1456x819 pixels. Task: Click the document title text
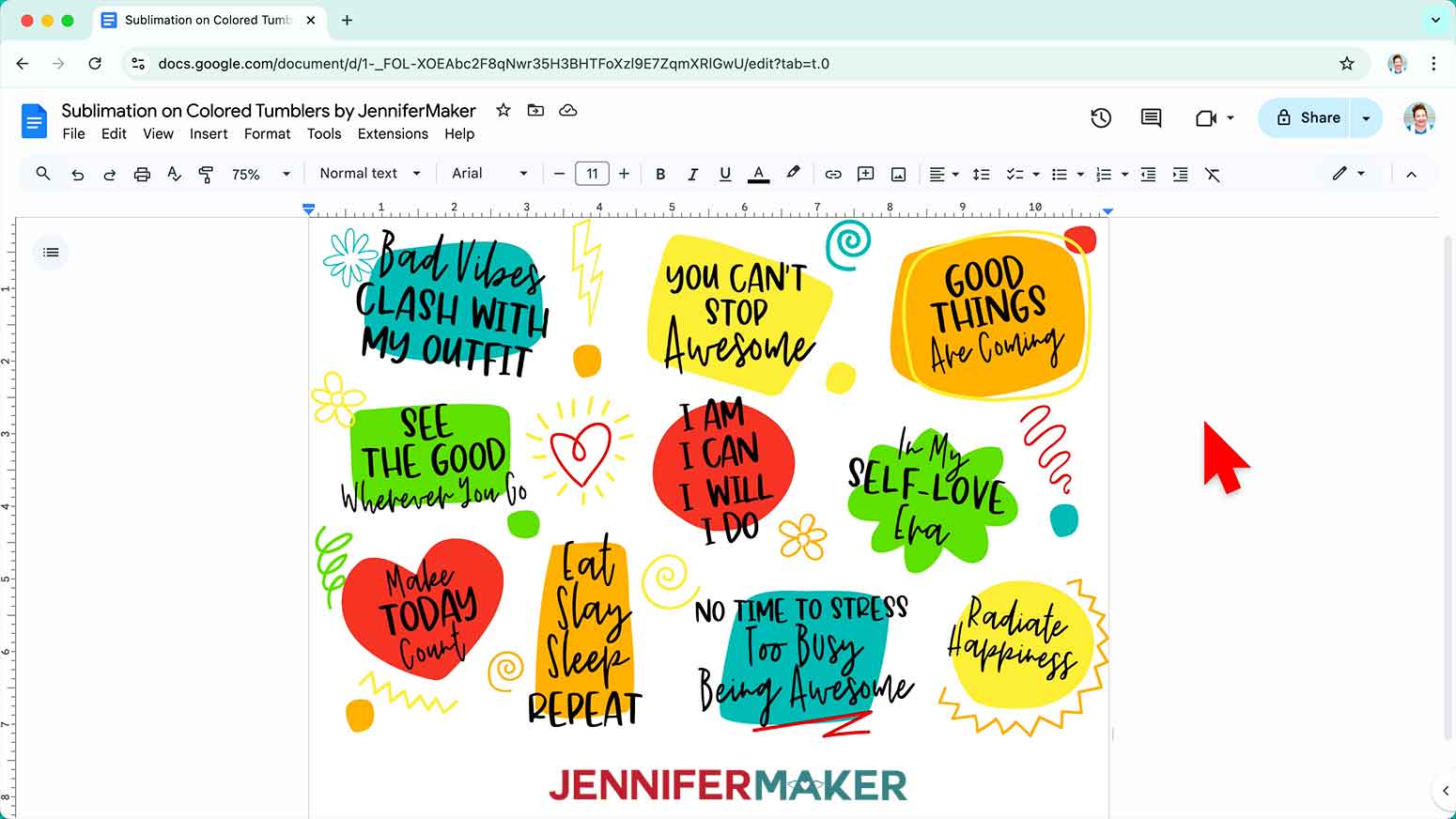coord(269,110)
